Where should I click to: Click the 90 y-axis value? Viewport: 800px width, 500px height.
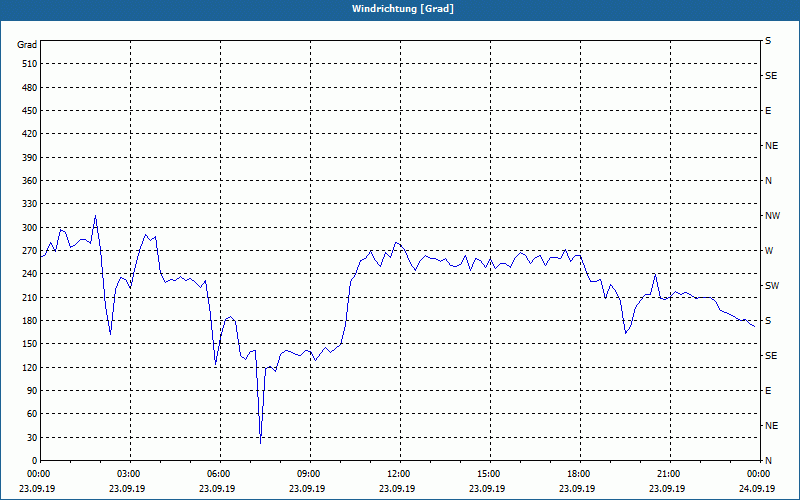click(31, 391)
